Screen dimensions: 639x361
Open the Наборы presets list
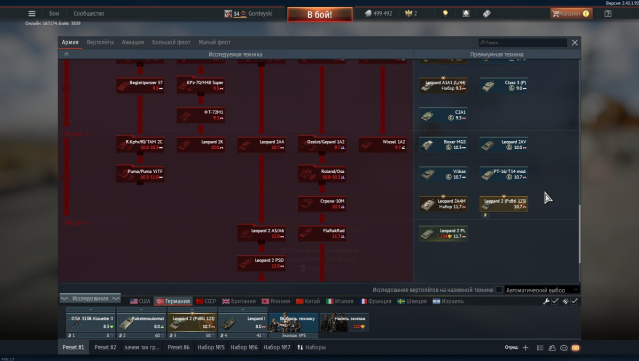pos(311,348)
